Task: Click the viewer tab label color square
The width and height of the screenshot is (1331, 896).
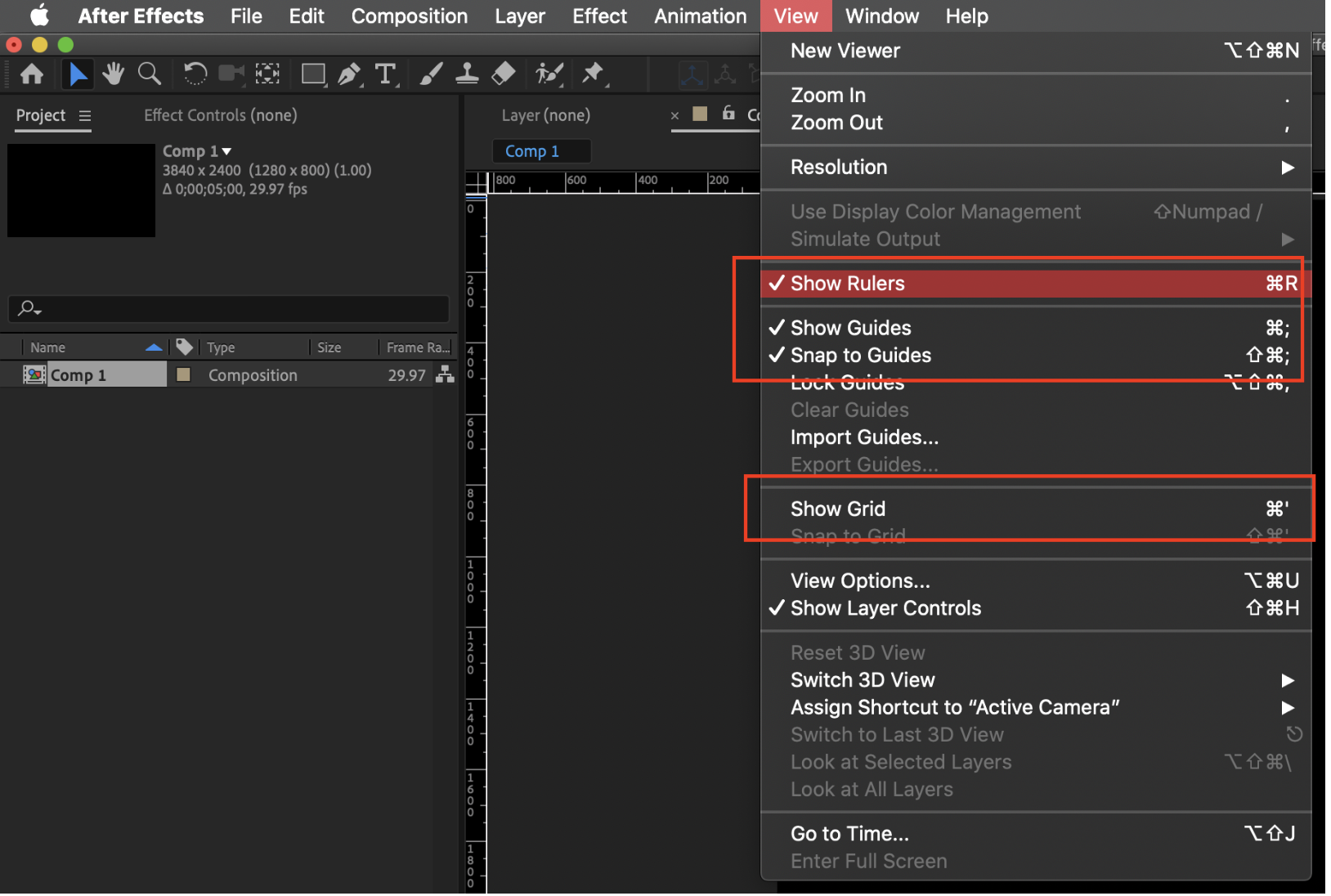Action: pyautogui.click(x=700, y=114)
